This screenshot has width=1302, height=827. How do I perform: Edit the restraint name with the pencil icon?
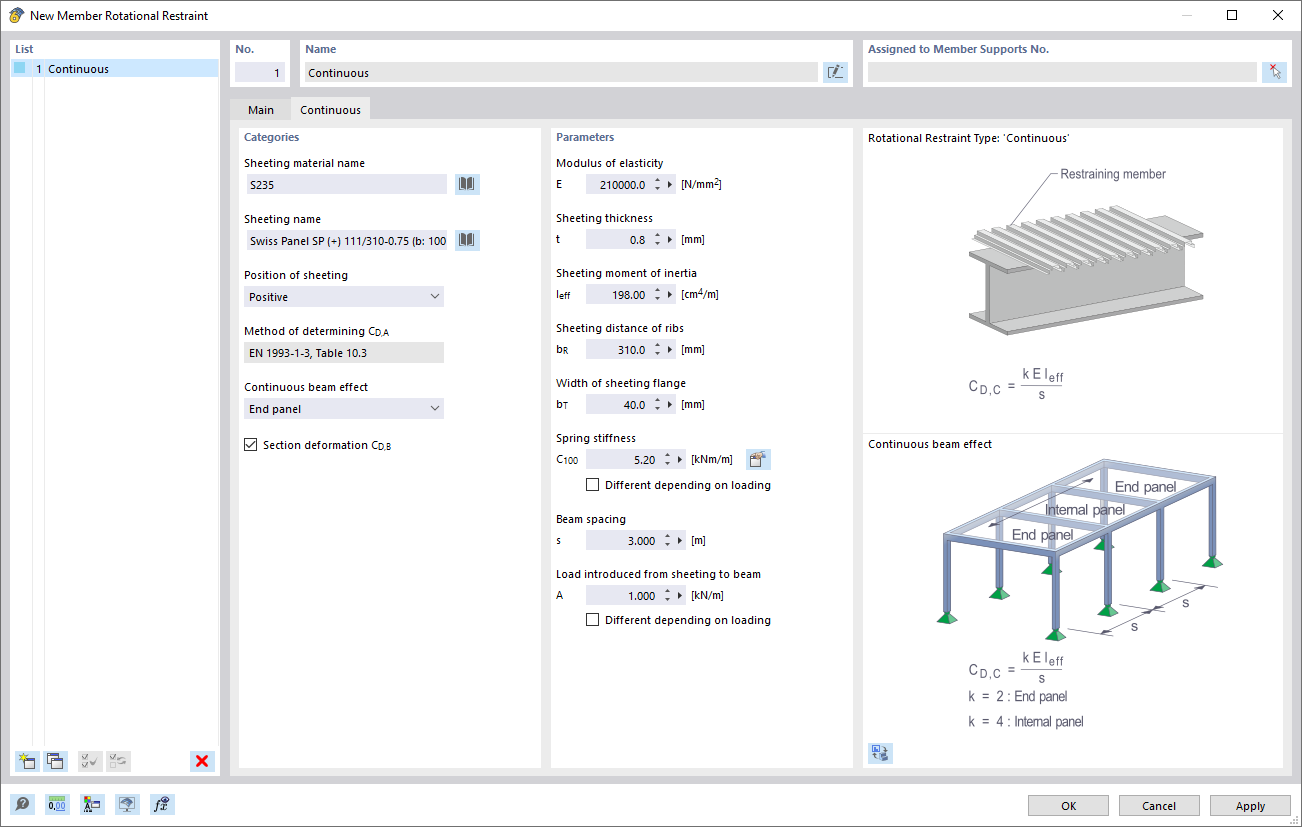tap(835, 71)
